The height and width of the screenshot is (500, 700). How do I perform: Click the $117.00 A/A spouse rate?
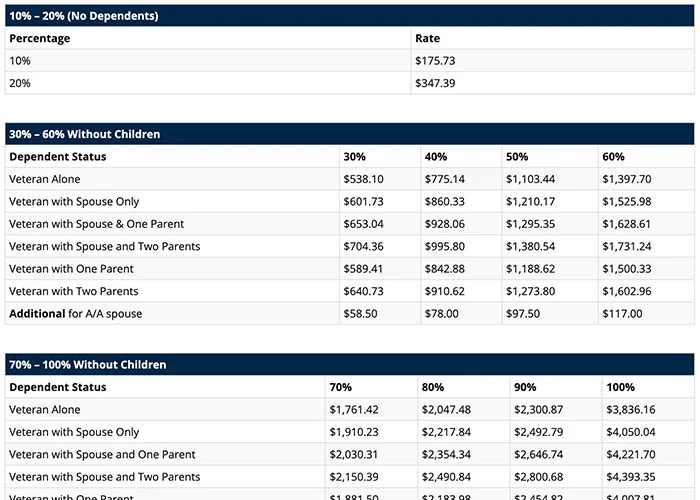pos(622,314)
